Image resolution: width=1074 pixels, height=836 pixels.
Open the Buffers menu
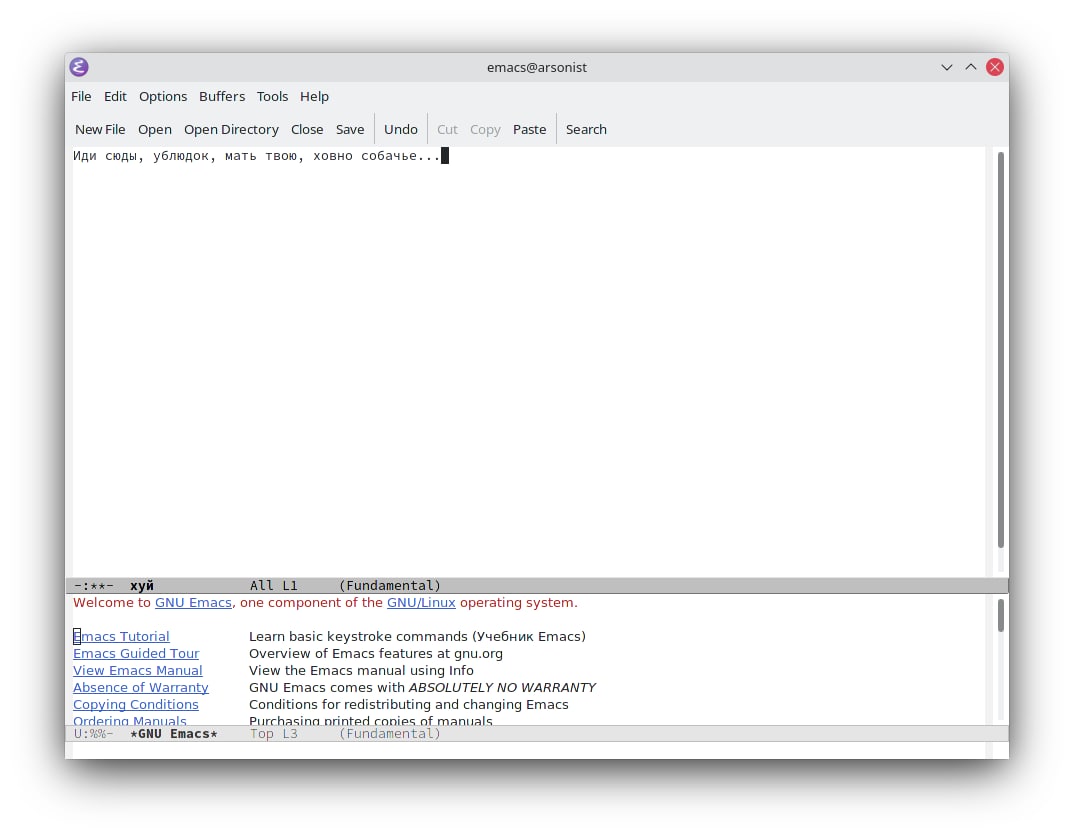[222, 97]
